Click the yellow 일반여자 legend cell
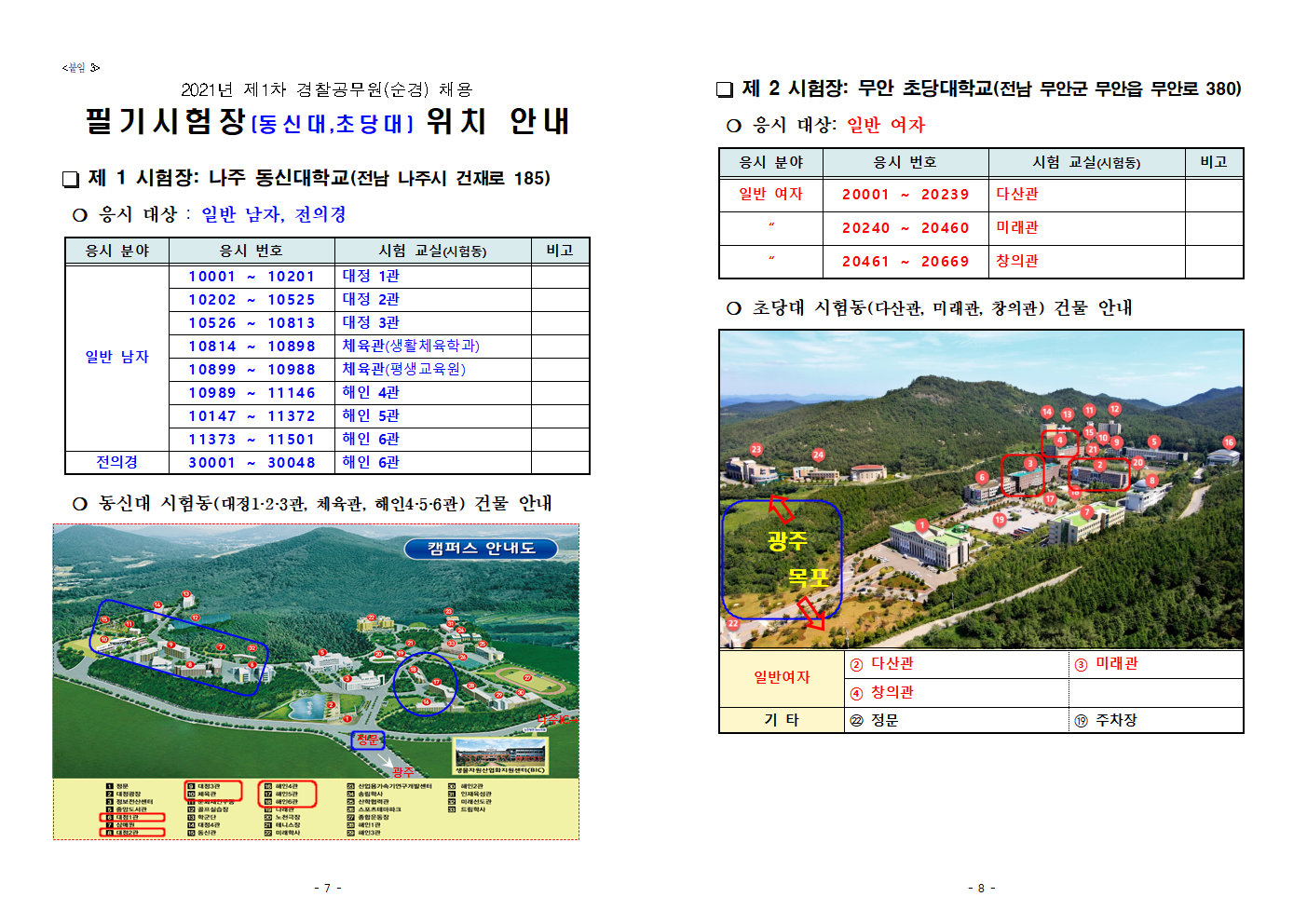Viewport: 1307px width, 924px height. [782, 677]
